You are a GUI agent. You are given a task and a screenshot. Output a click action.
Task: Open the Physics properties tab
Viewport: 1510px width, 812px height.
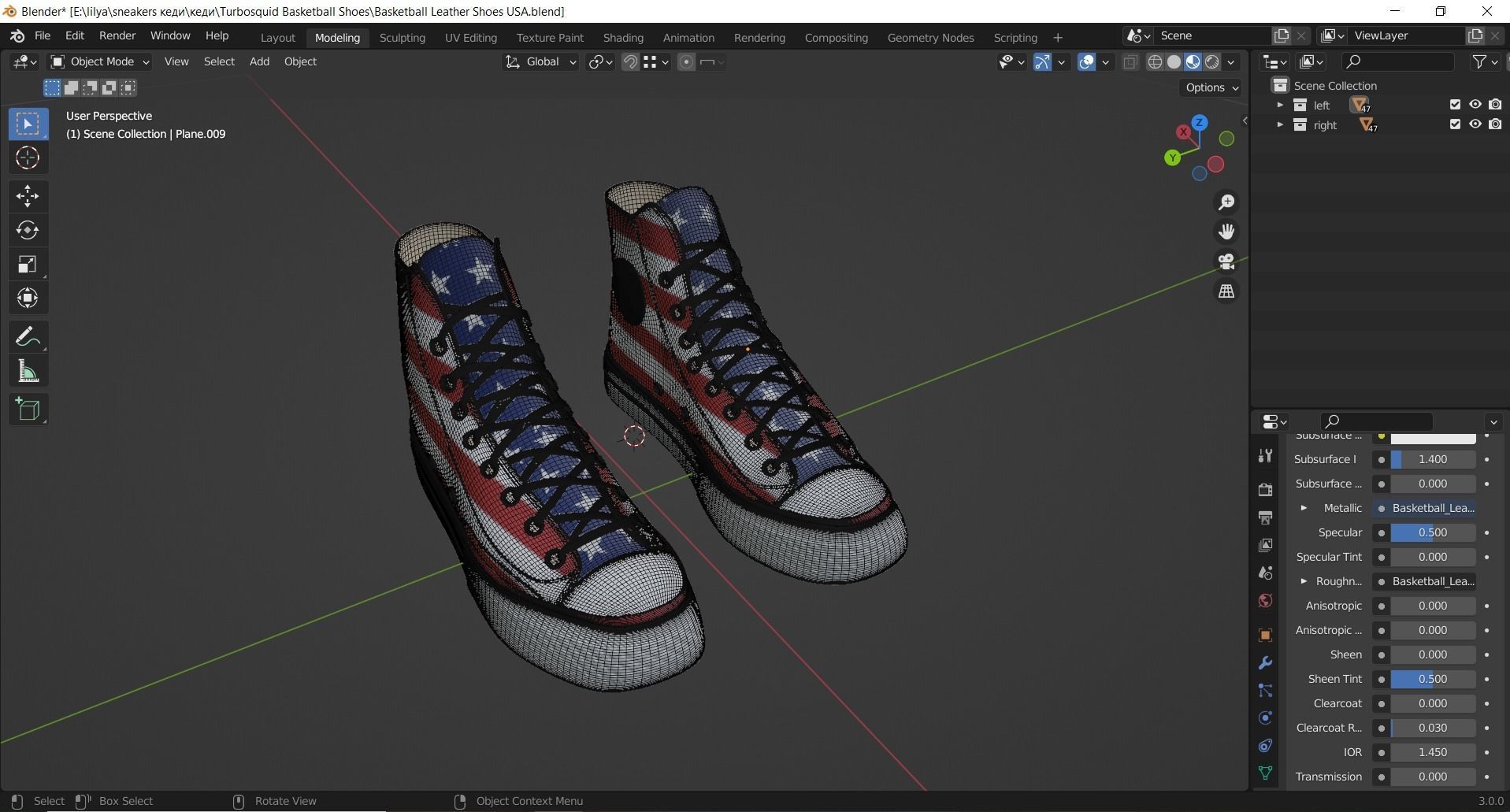click(x=1265, y=717)
